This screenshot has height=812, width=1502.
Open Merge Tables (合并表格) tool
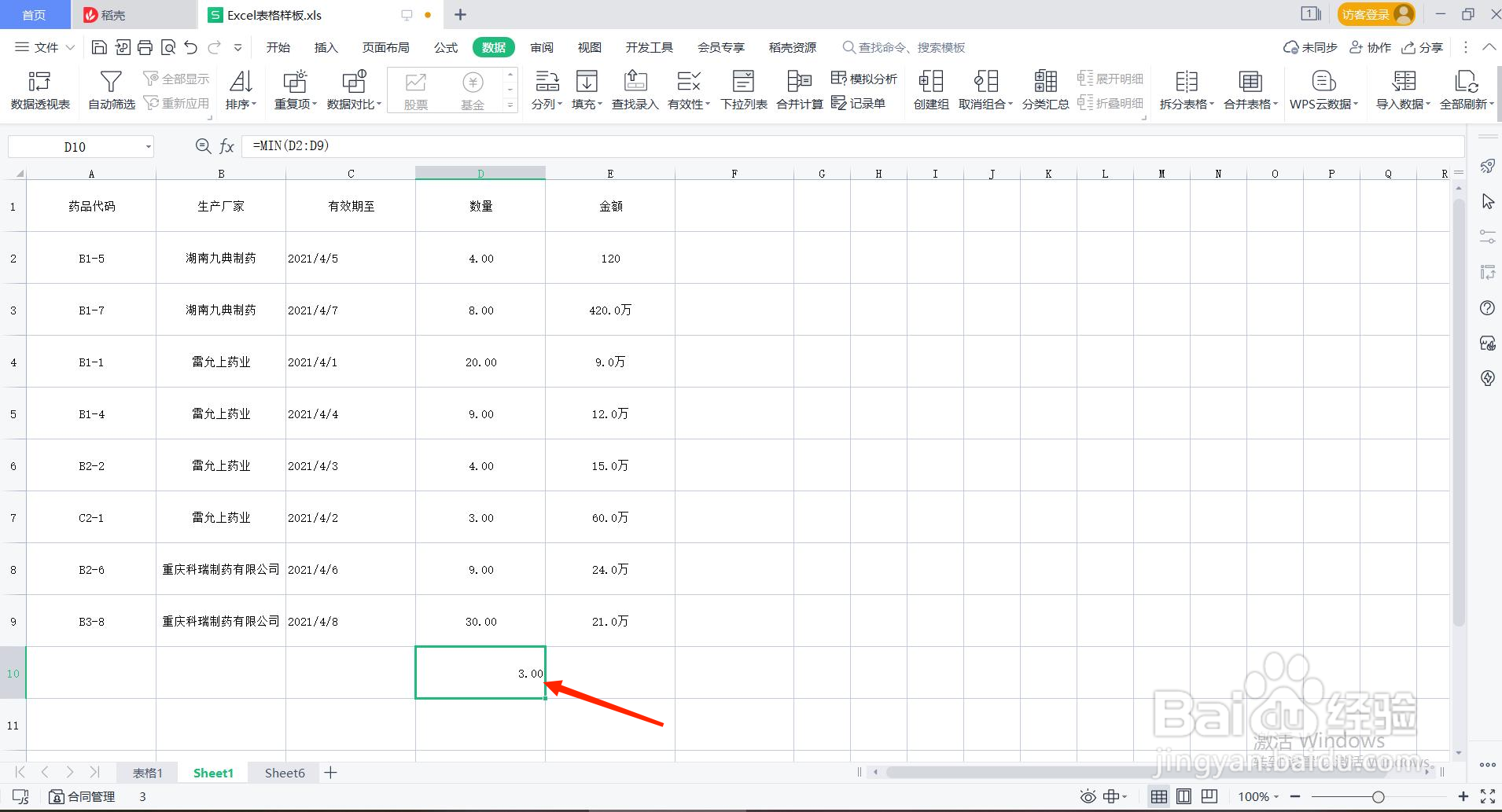tap(1250, 90)
